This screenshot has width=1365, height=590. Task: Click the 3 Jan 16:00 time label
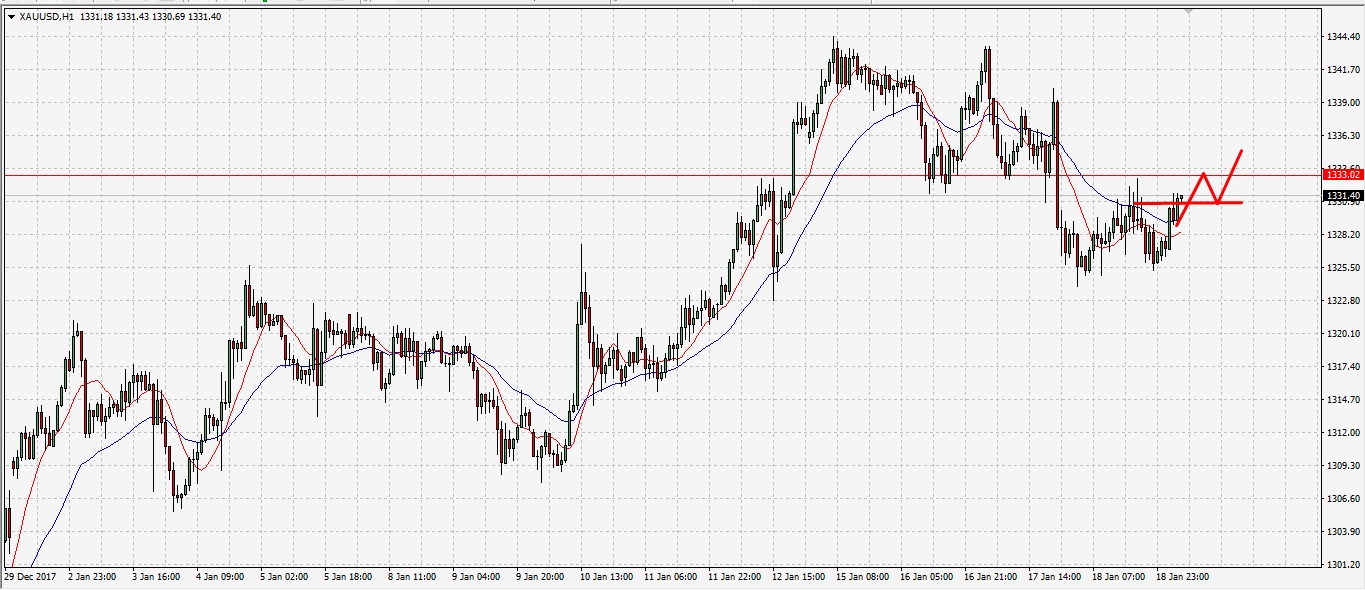click(155, 577)
